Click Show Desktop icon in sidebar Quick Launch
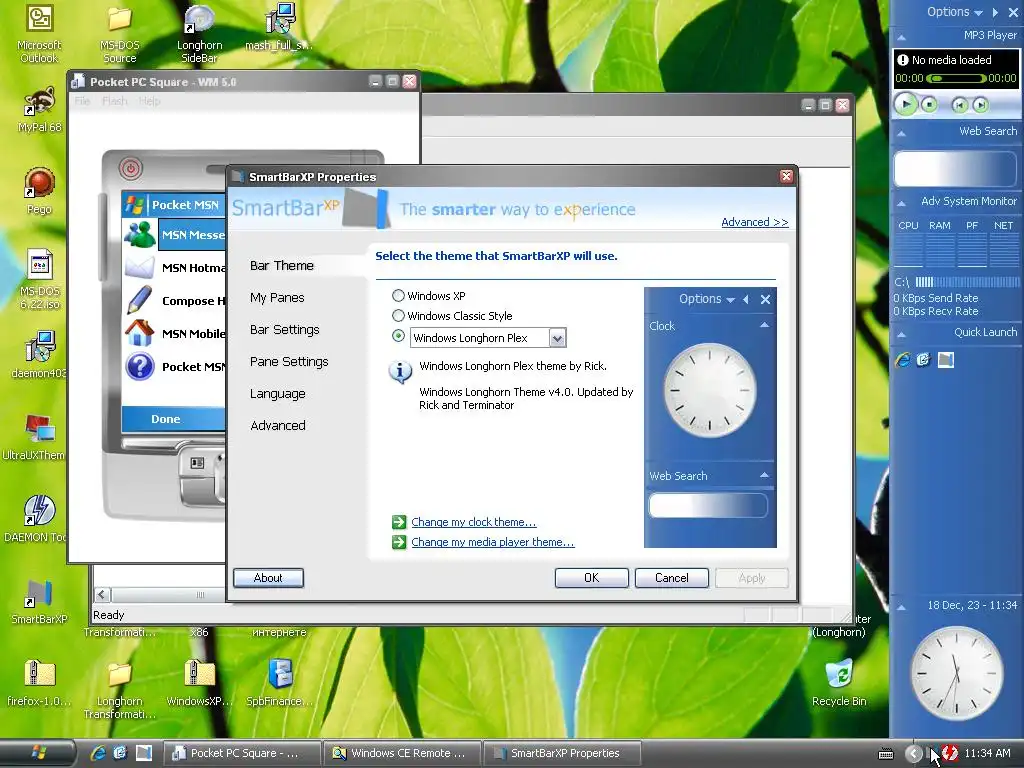Screen dimensions: 1024x768 946,360
